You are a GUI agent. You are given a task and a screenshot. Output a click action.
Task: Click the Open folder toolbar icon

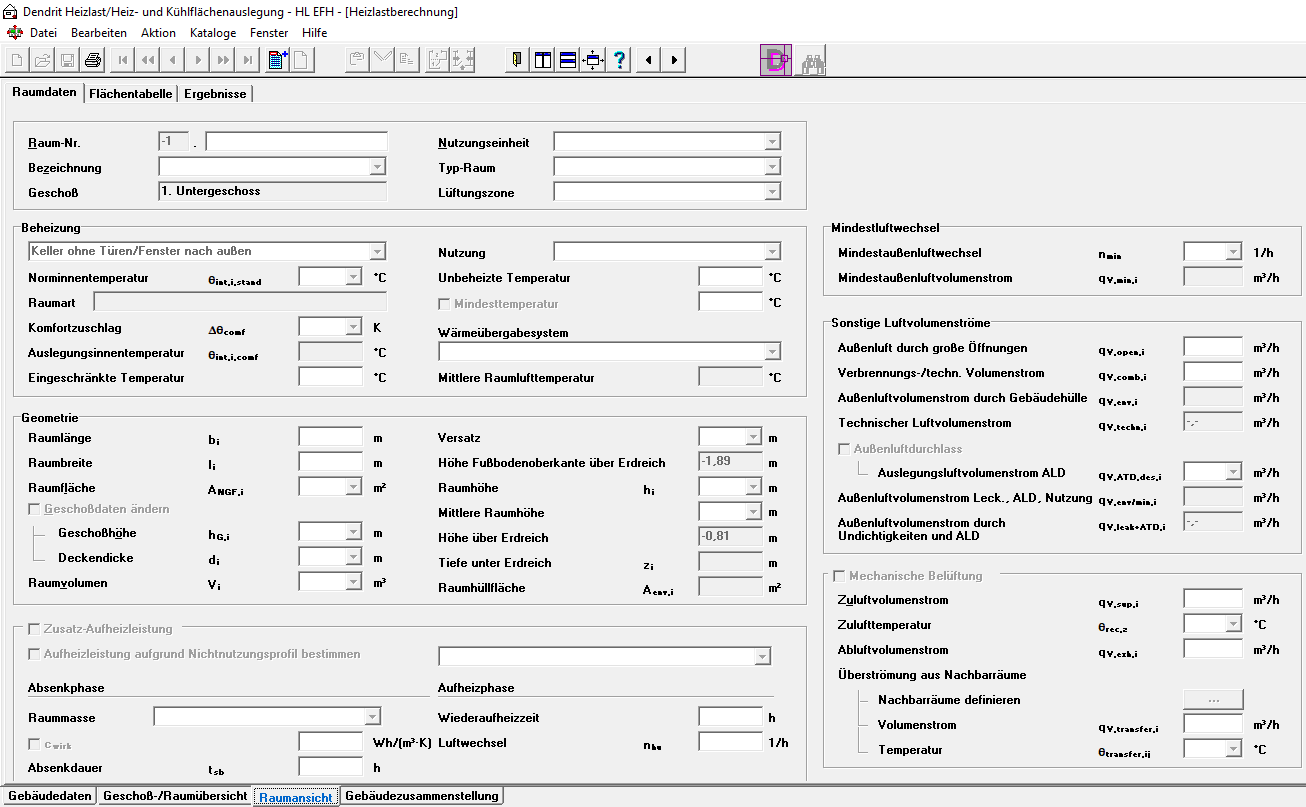(43, 60)
